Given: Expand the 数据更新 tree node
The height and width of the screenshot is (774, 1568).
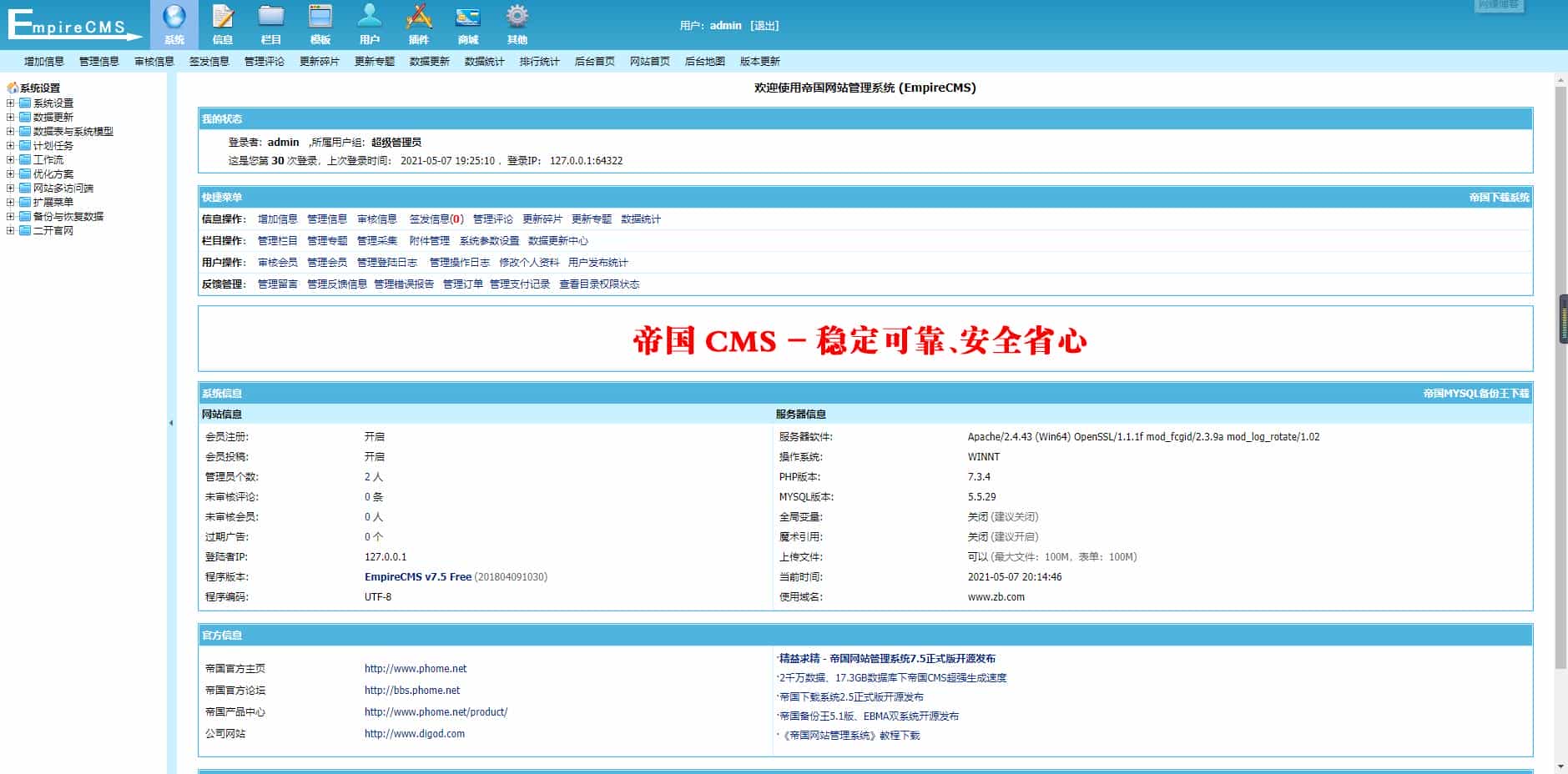Looking at the screenshot, I should coord(8,117).
